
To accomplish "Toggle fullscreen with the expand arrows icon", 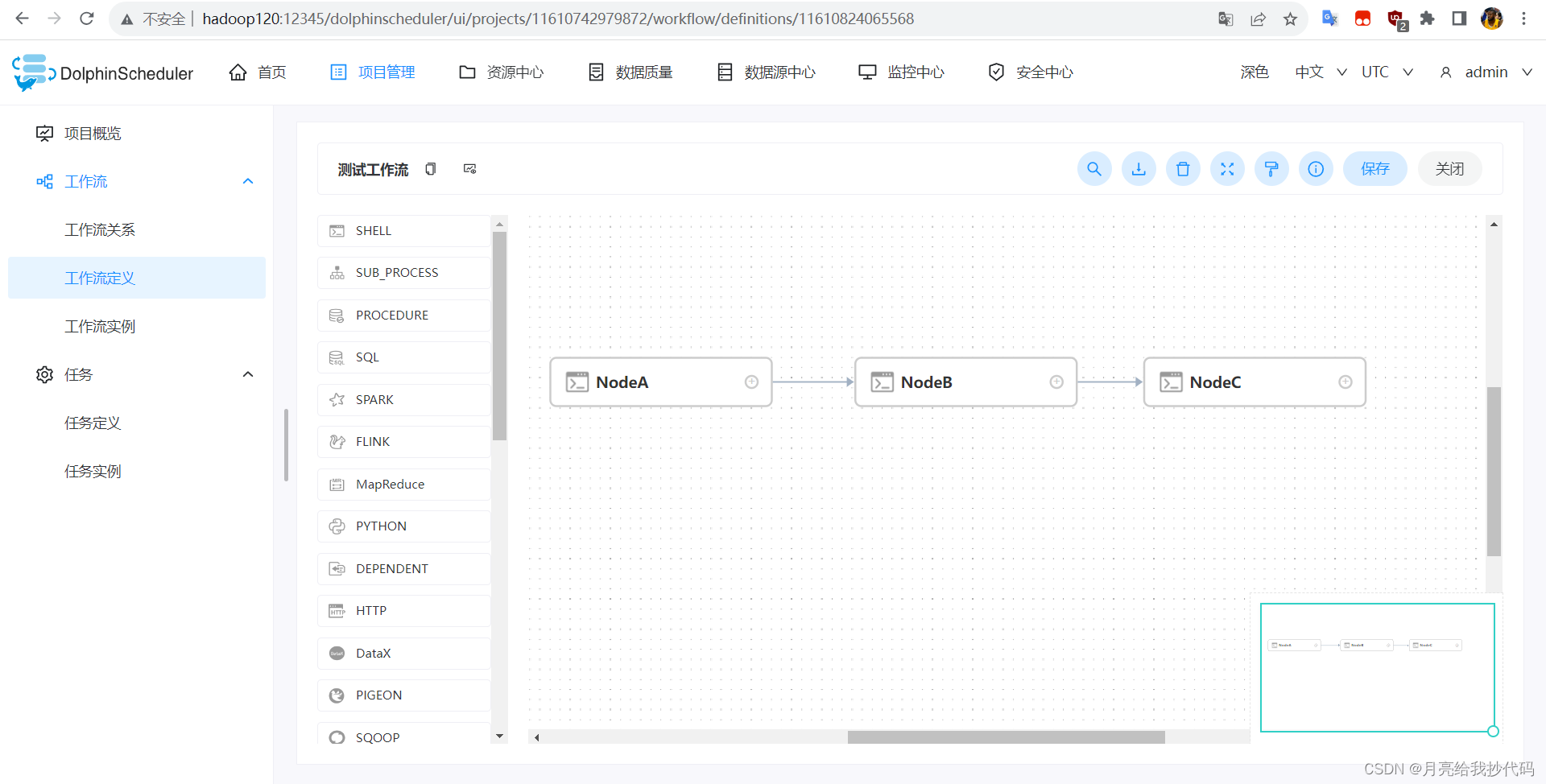I will (x=1227, y=169).
